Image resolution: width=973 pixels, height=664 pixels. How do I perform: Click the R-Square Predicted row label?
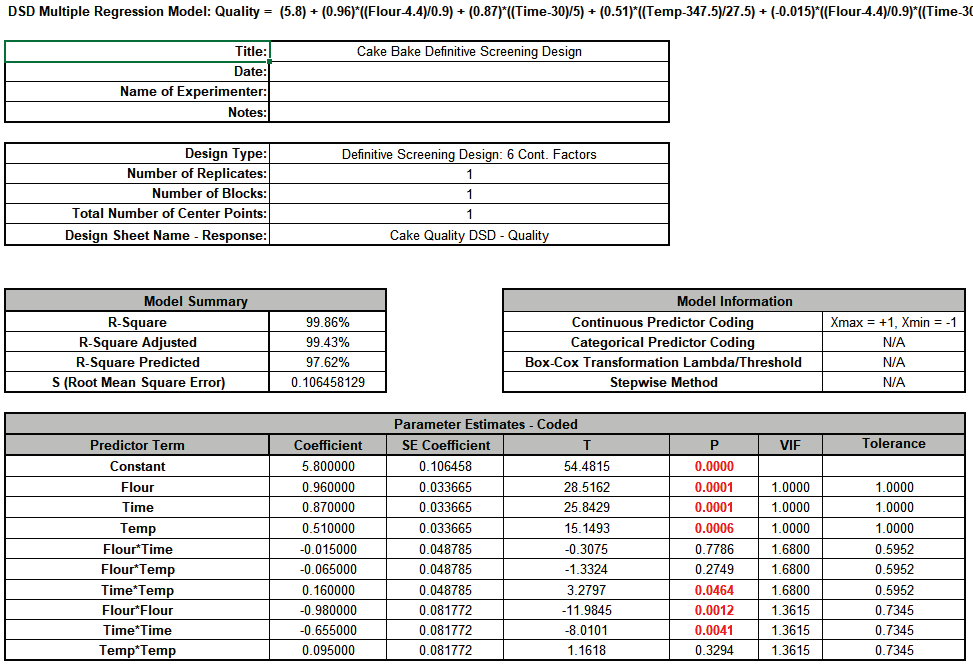point(136,362)
